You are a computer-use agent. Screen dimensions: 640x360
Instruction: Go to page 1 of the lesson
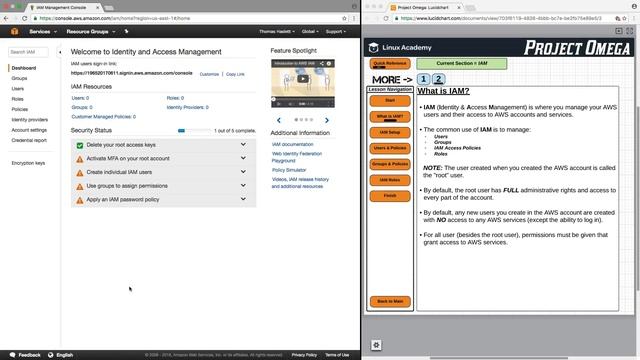[423, 79]
